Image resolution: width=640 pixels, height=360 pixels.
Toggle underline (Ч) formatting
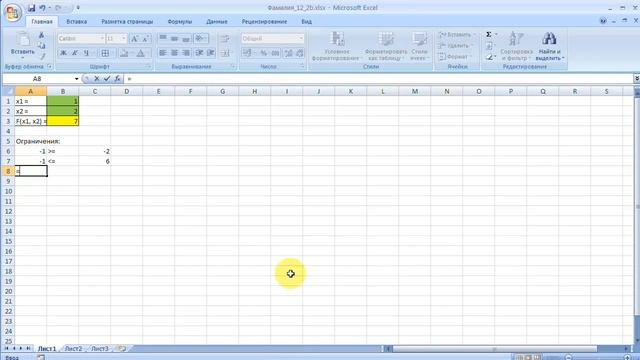(x=86, y=53)
